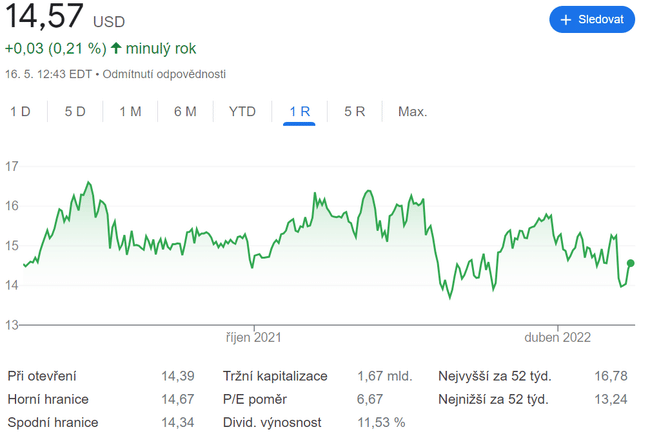Show the 6 M chart view
This screenshot has width=650, height=438.
coord(185,111)
